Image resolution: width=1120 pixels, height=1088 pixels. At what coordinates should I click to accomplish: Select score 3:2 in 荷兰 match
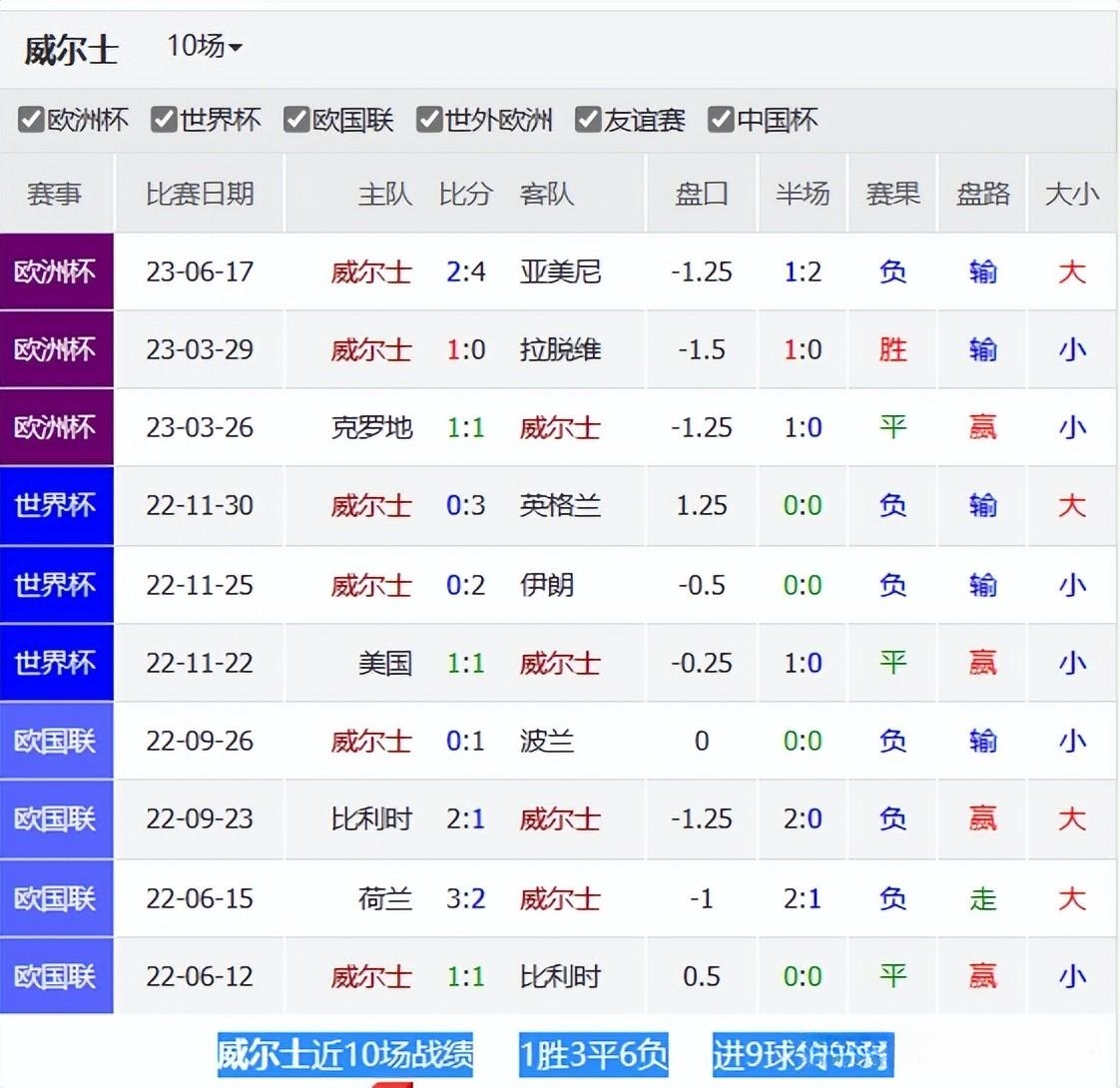[x=466, y=898]
